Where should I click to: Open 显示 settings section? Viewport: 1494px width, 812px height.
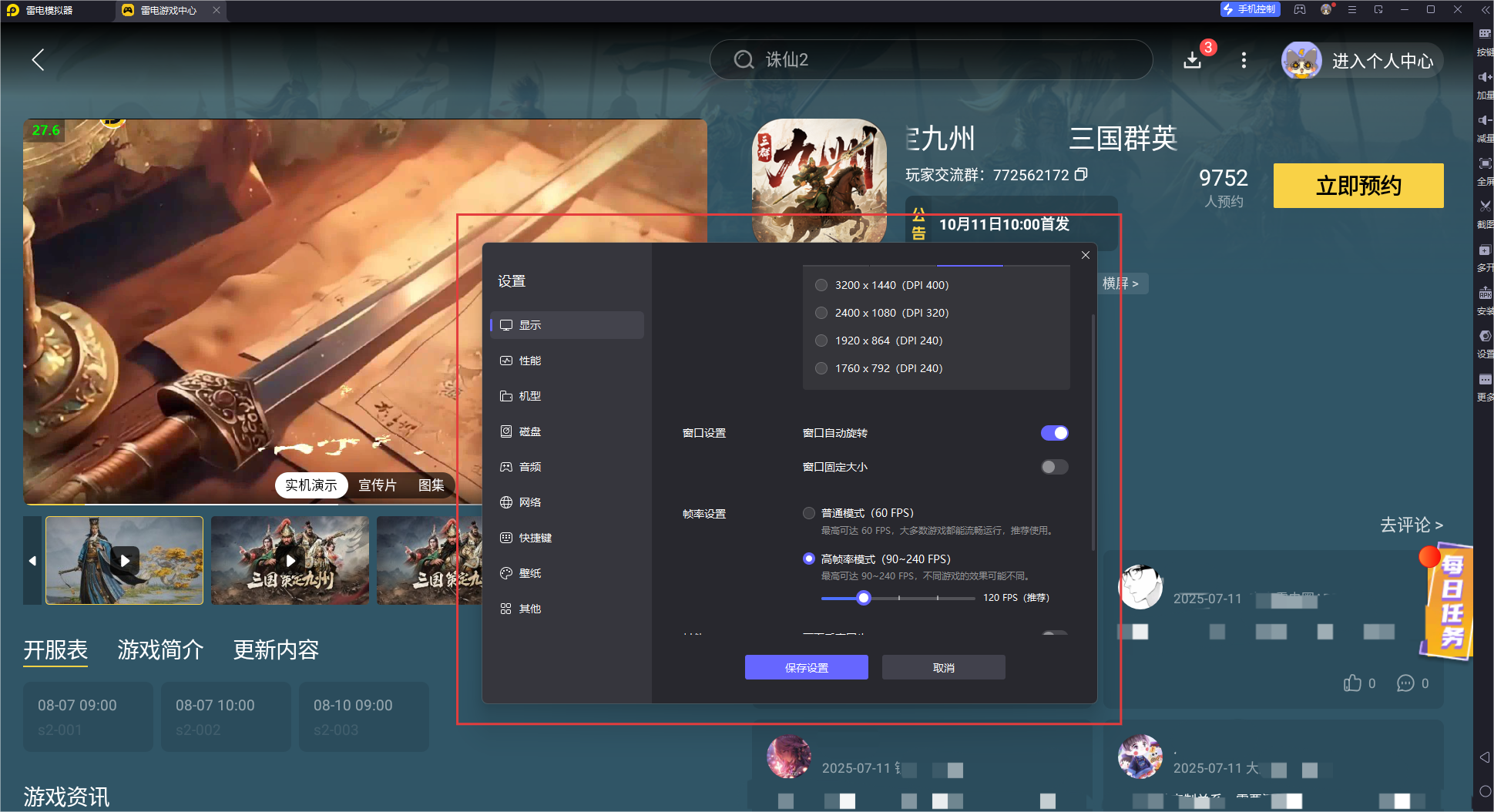click(x=567, y=325)
